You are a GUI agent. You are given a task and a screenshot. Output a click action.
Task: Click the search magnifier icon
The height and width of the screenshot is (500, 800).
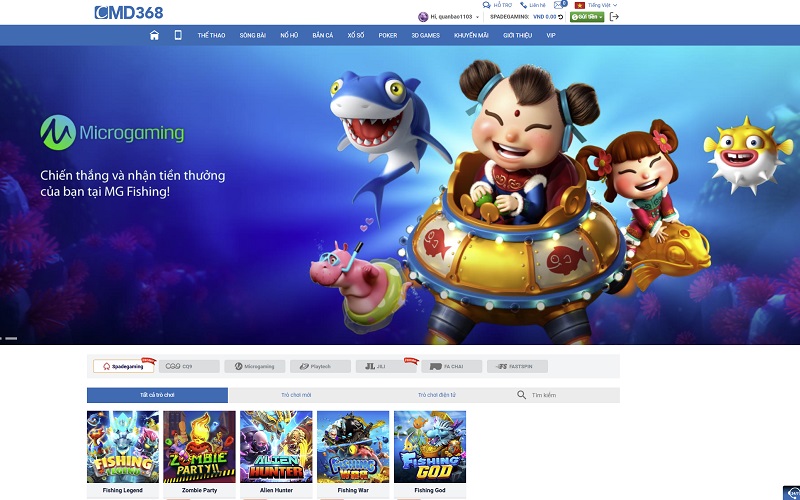tap(521, 395)
